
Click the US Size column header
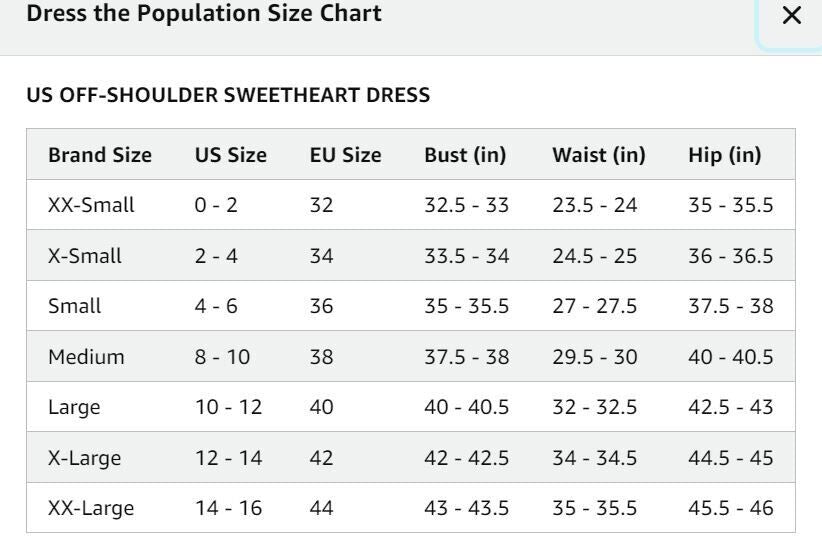click(231, 155)
